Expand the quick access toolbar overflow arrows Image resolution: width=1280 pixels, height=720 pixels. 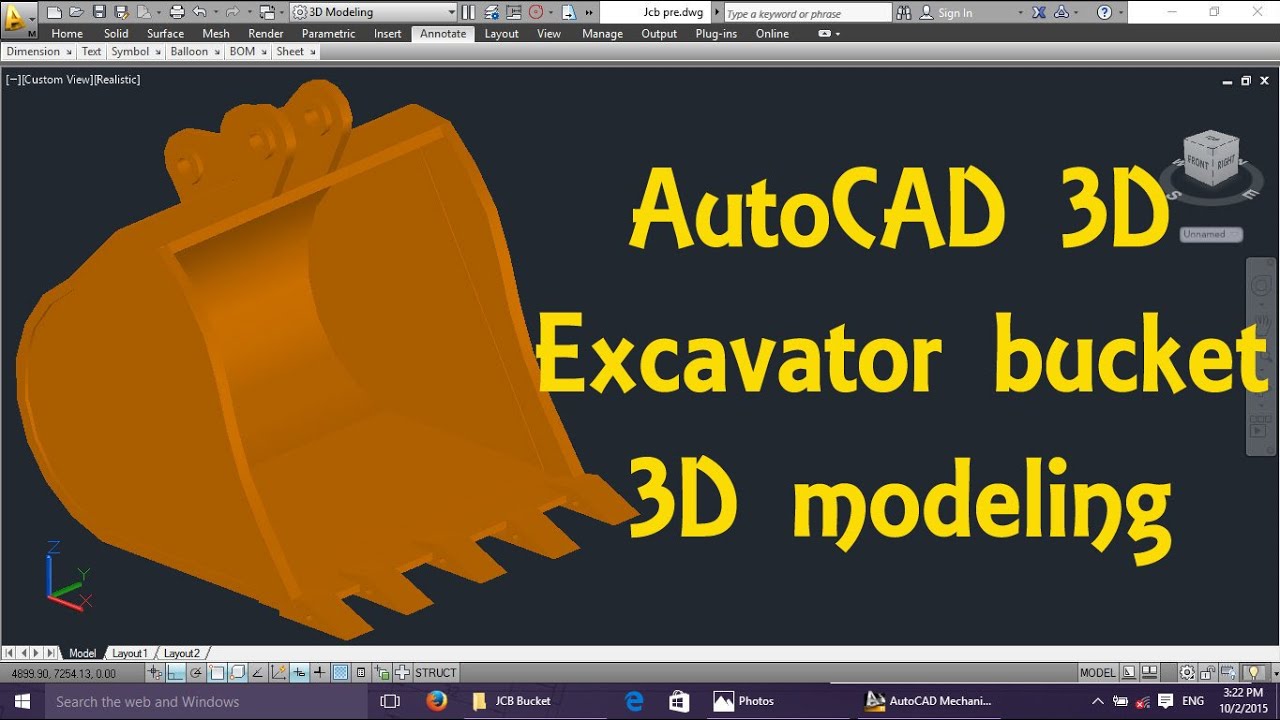[x=588, y=12]
